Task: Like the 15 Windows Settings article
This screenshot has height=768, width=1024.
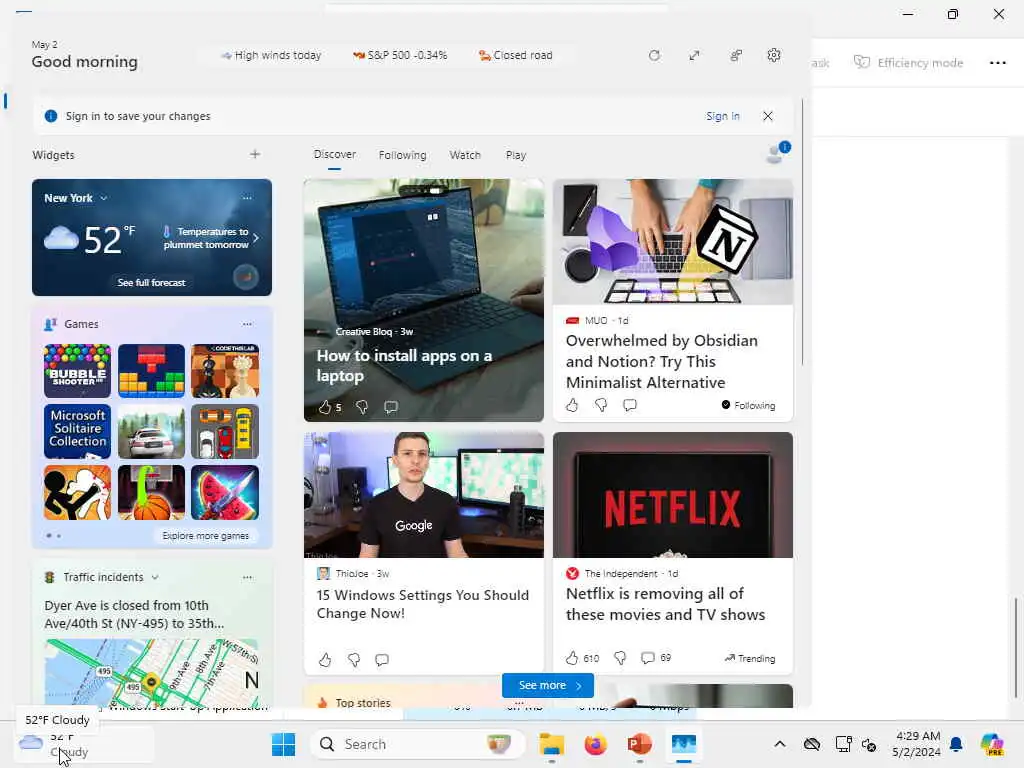Action: coord(325,660)
